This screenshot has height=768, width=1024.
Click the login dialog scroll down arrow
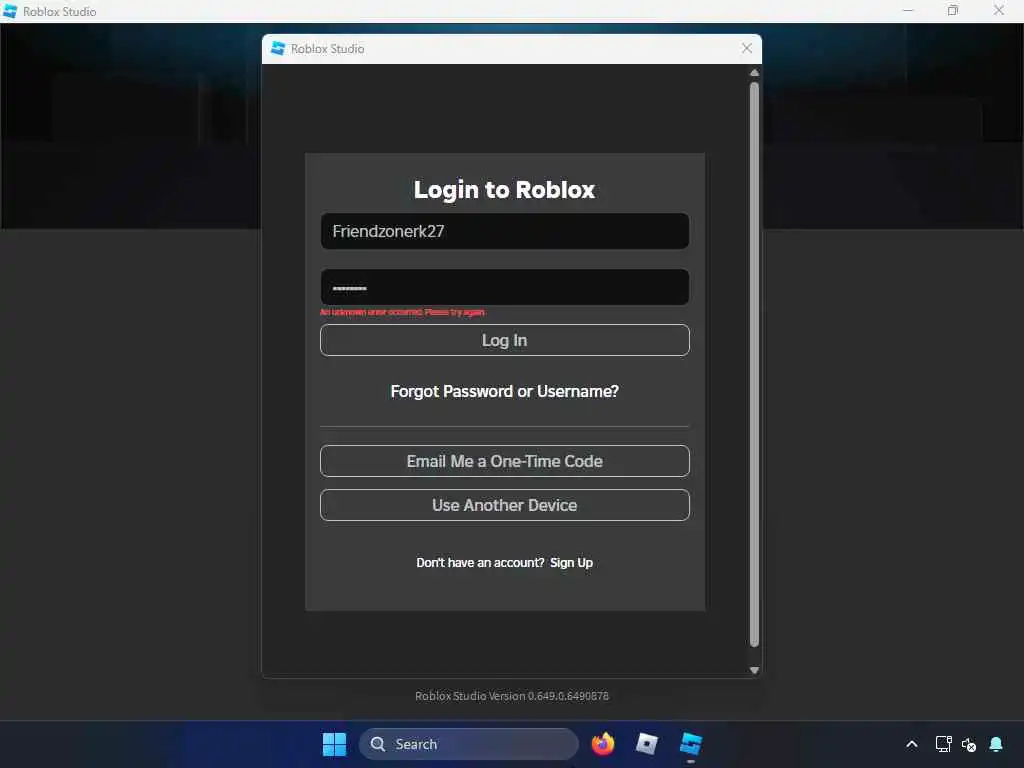[x=754, y=670]
